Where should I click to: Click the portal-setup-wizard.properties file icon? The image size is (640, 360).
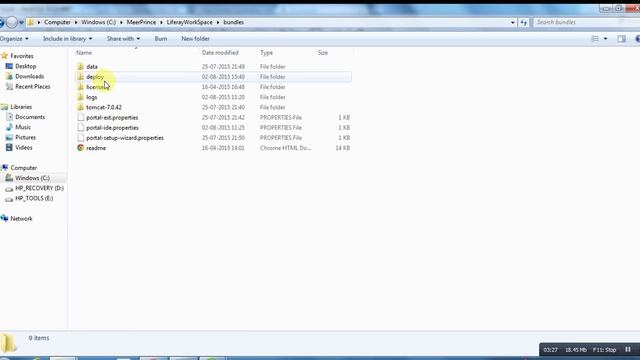click(x=80, y=138)
